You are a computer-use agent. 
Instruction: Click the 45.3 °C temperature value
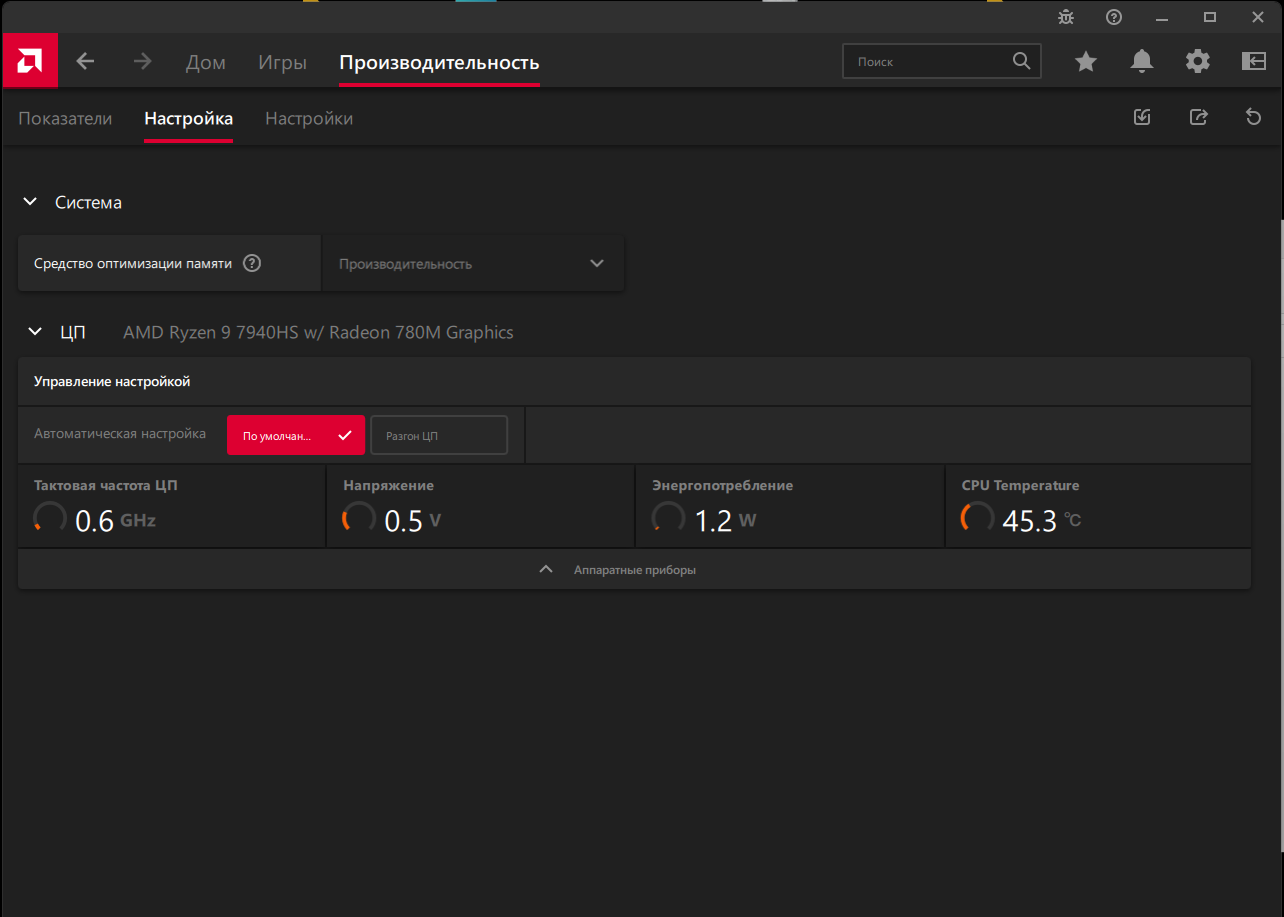tap(1042, 520)
